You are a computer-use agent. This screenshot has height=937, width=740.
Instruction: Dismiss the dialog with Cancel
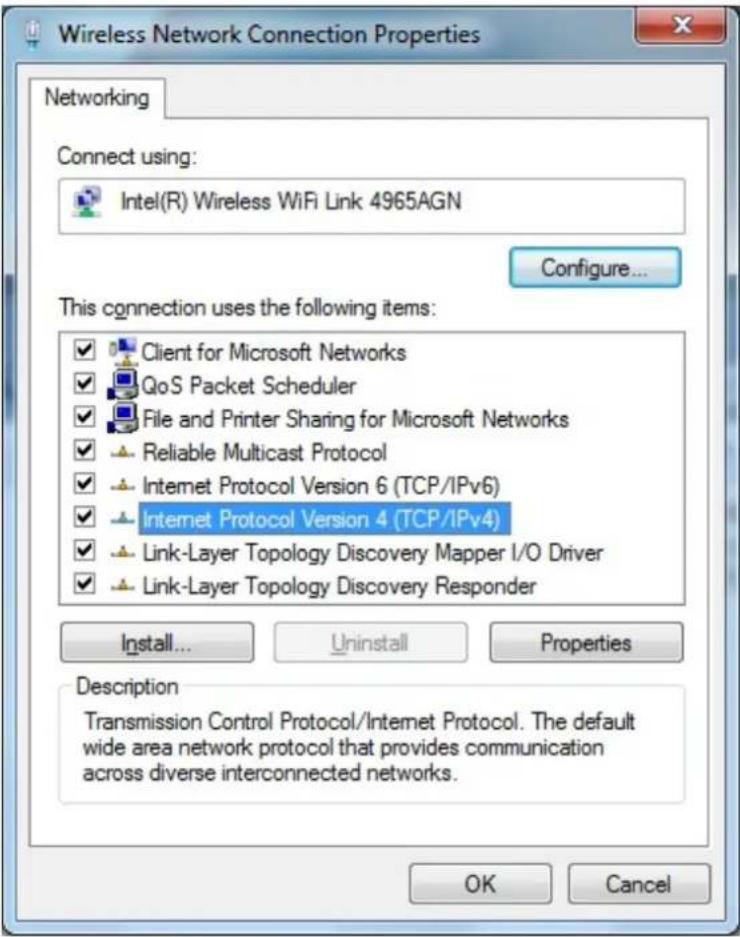(638, 884)
